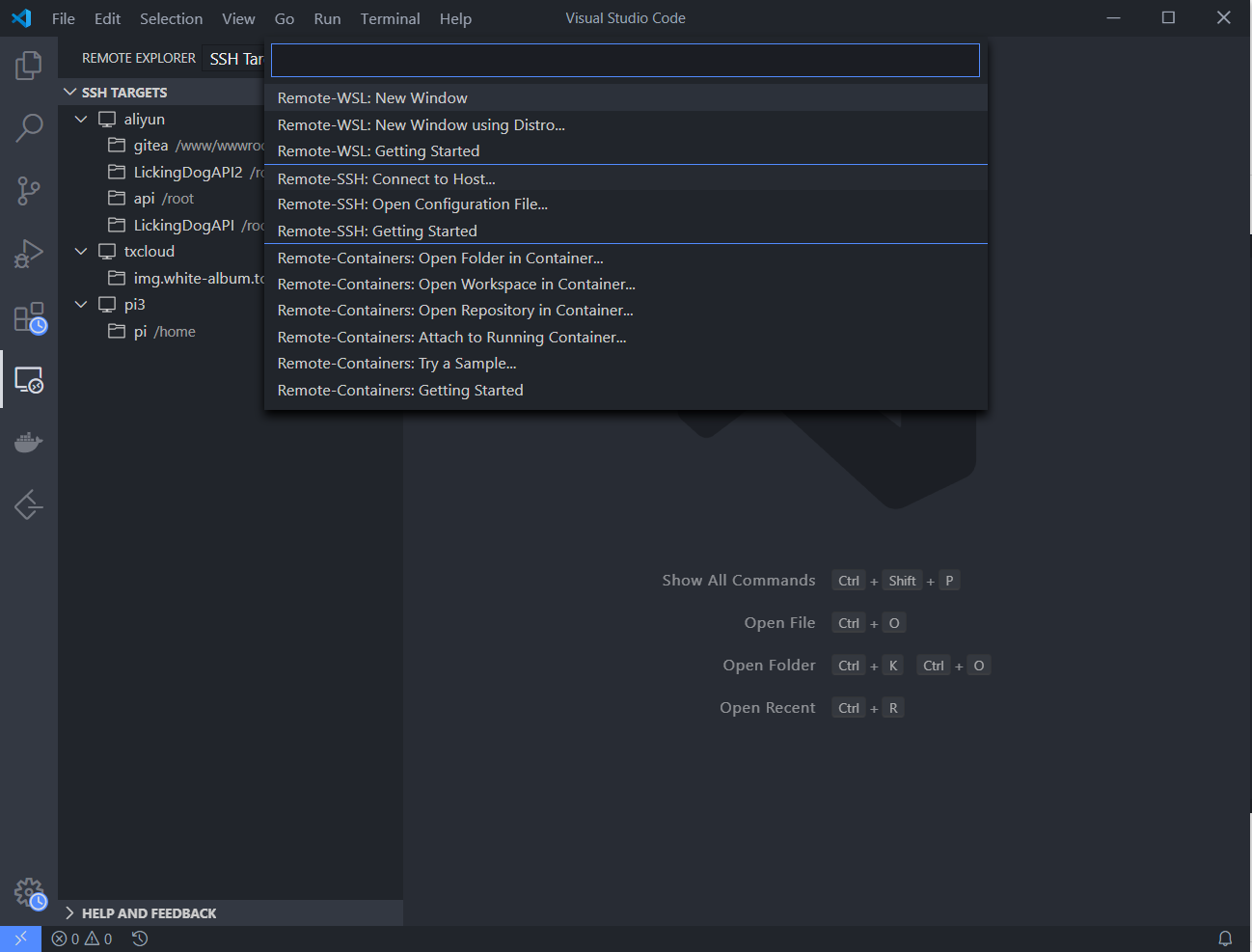Choose Remote-Containers: Attach to Running Container
The image size is (1252, 952).
point(451,338)
